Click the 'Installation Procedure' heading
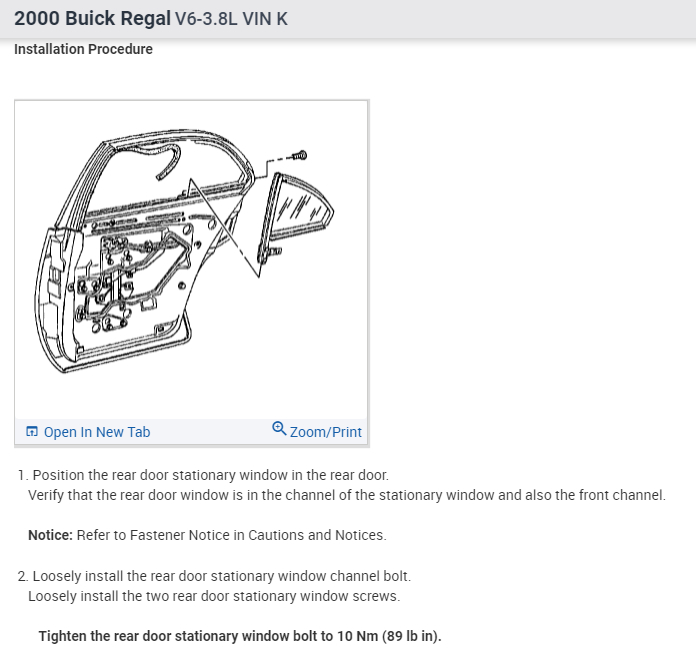Image resolution: width=696 pixels, height=657 pixels. (83, 49)
